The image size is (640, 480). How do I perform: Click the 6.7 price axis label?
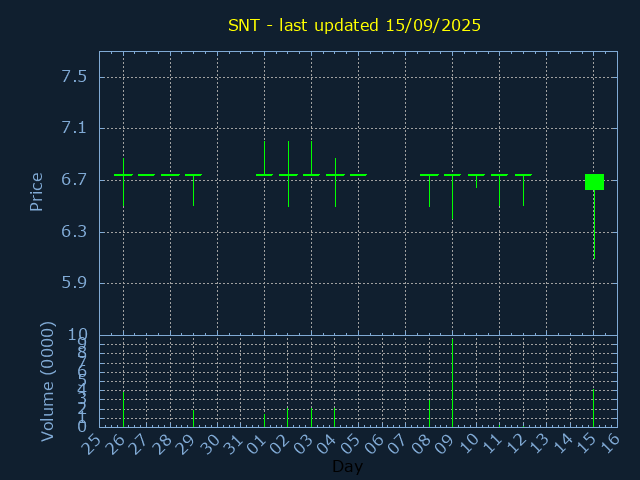click(74, 180)
